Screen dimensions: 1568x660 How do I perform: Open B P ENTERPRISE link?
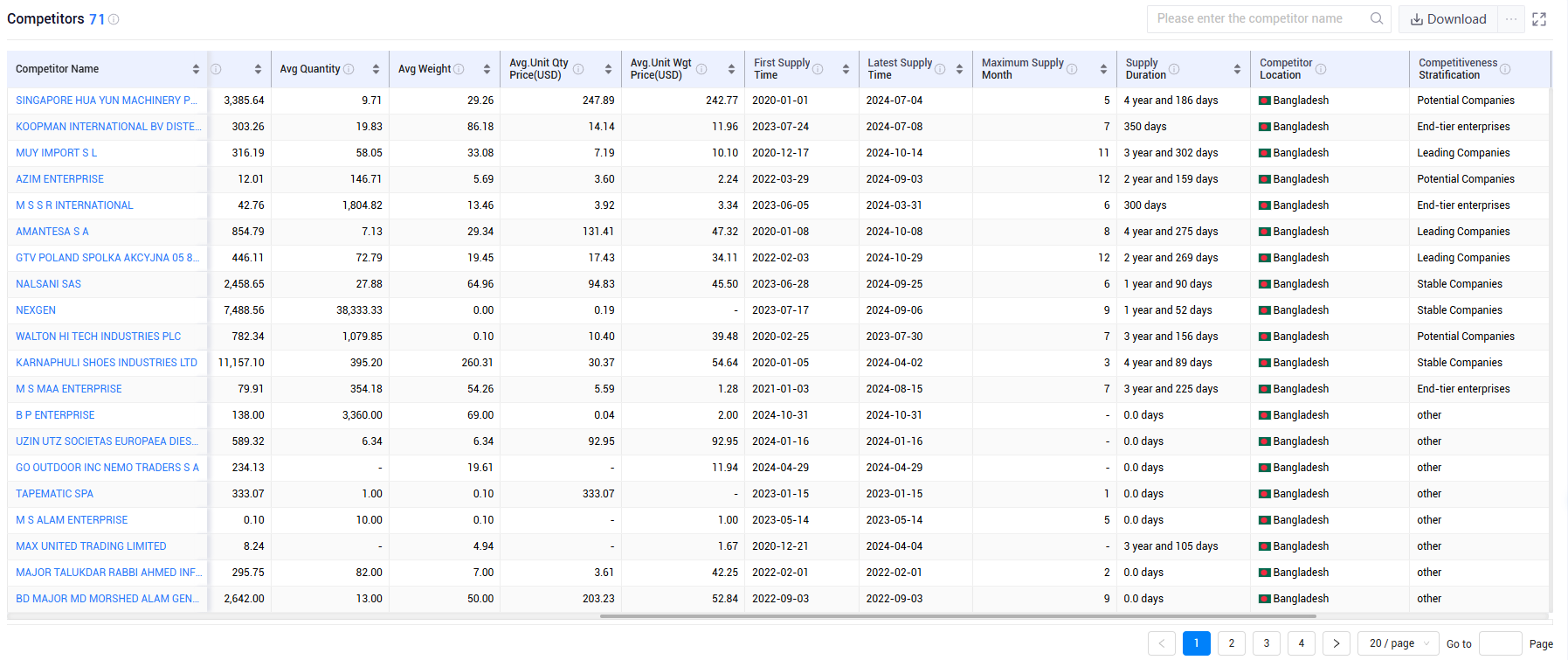click(55, 415)
